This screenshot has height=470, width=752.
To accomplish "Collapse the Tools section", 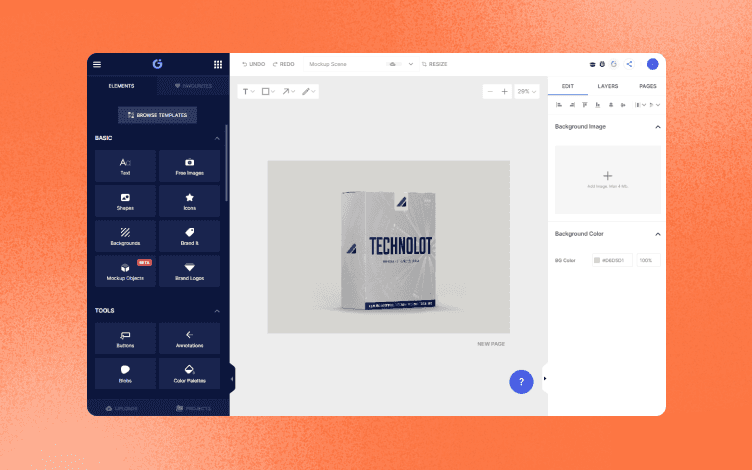I will pyautogui.click(x=217, y=311).
